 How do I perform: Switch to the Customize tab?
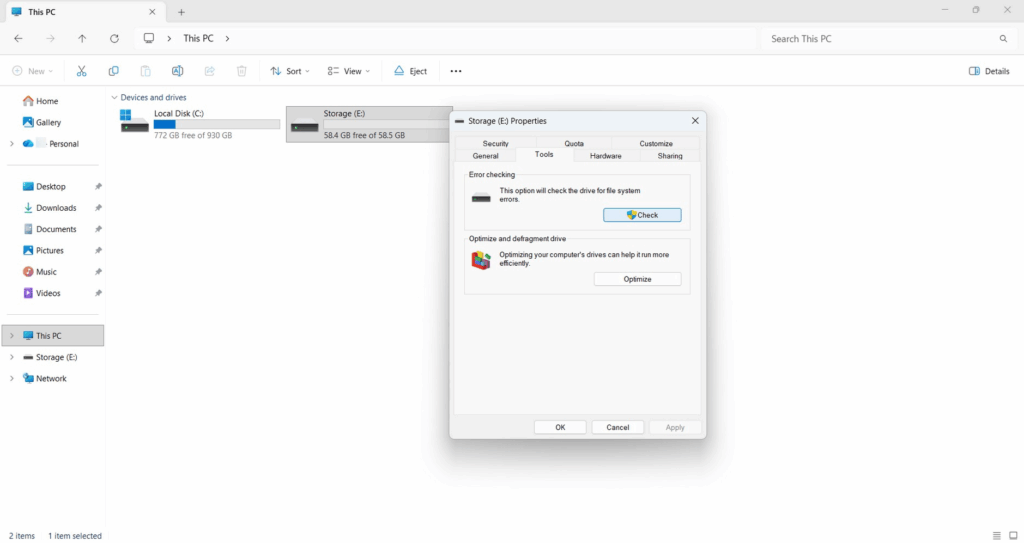(656, 144)
